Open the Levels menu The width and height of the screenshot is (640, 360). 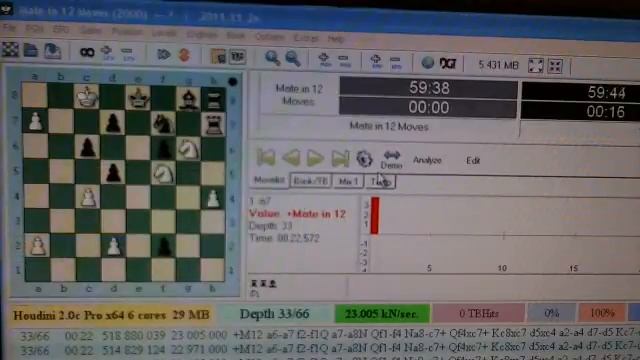click(x=164, y=33)
